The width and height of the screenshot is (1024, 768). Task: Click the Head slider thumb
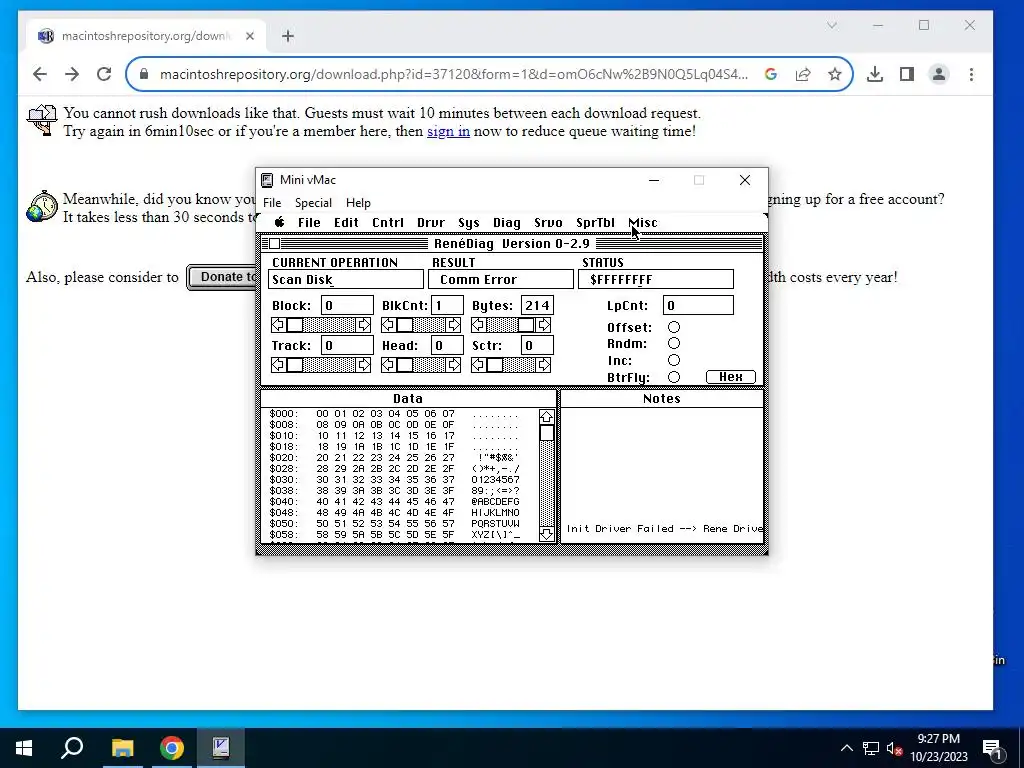coord(405,364)
